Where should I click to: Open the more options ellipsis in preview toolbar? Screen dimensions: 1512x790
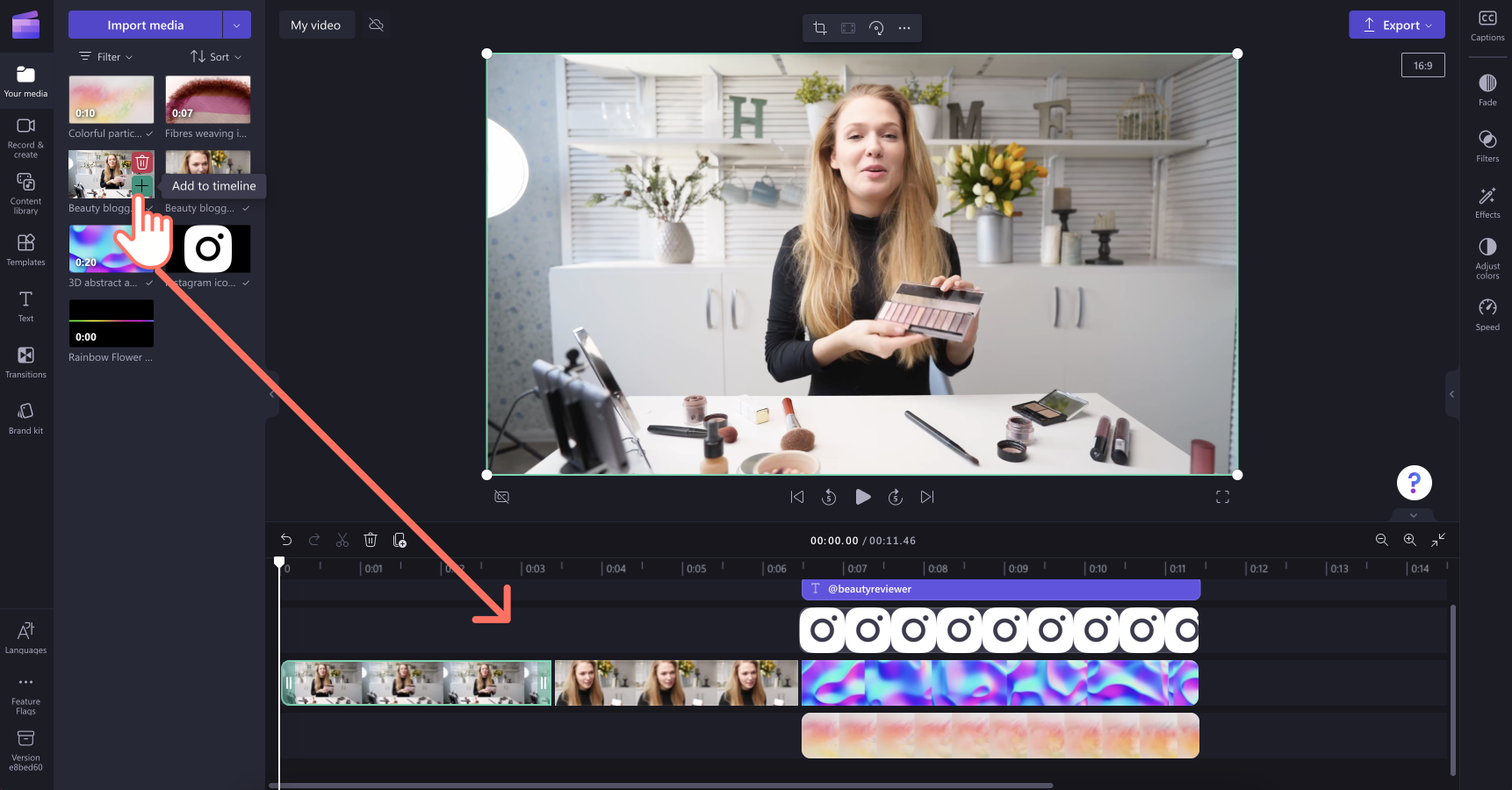[x=904, y=28]
